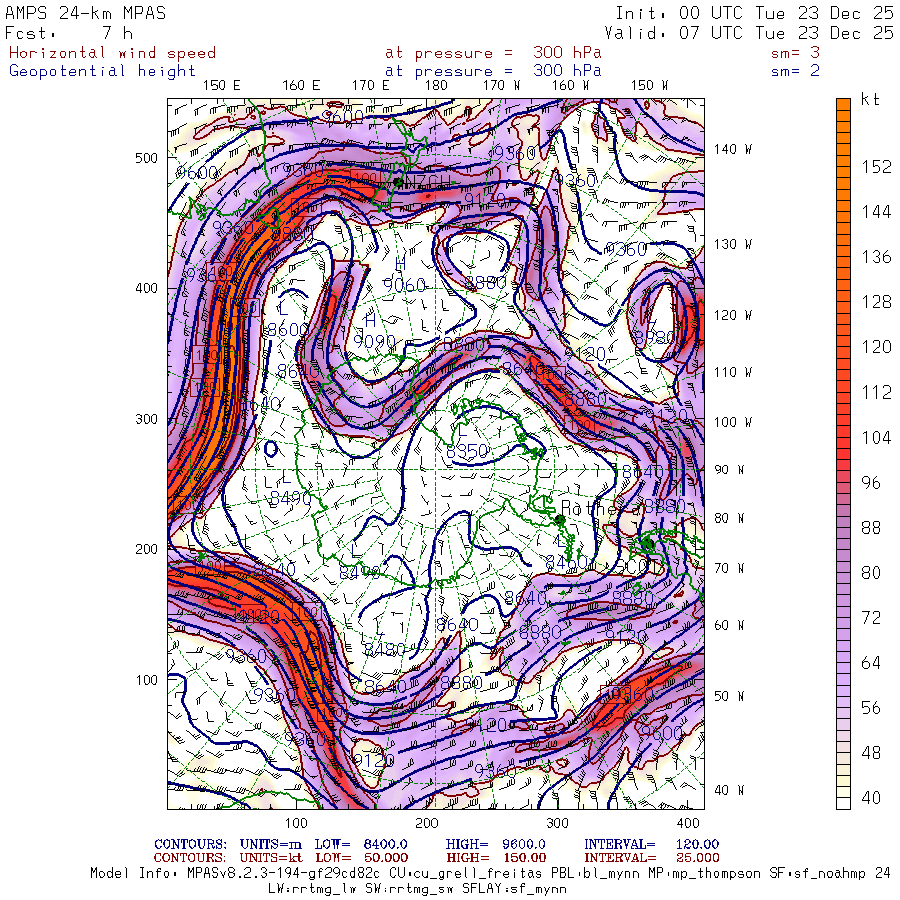Click the "140 W" longitude label on right edge
900x900 pixels.
(x=732, y=149)
